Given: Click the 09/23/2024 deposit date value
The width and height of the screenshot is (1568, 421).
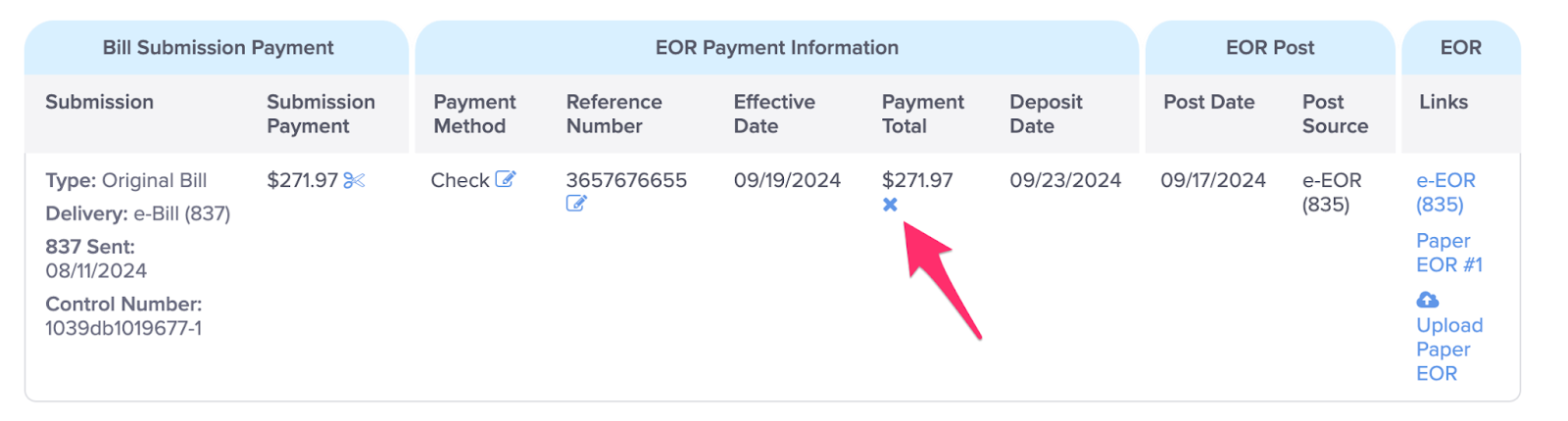Looking at the screenshot, I should point(1065,180).
